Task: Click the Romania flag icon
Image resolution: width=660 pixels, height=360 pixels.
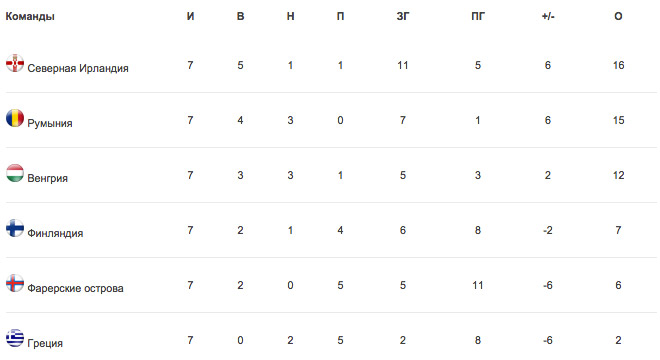Action: tap(15, 118)
